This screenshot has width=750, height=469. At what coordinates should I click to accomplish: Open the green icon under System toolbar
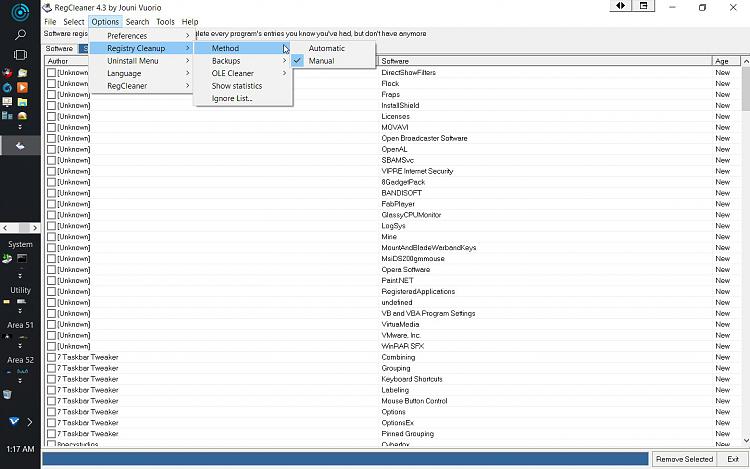(x=7, y=259)
